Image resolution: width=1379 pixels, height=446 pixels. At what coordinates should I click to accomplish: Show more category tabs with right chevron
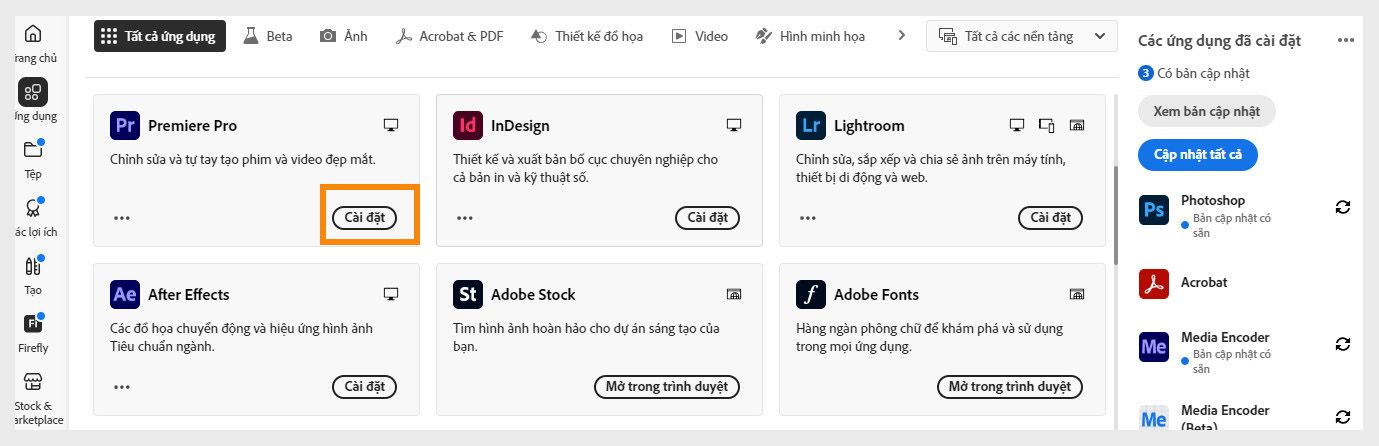[x=901, y=35]
